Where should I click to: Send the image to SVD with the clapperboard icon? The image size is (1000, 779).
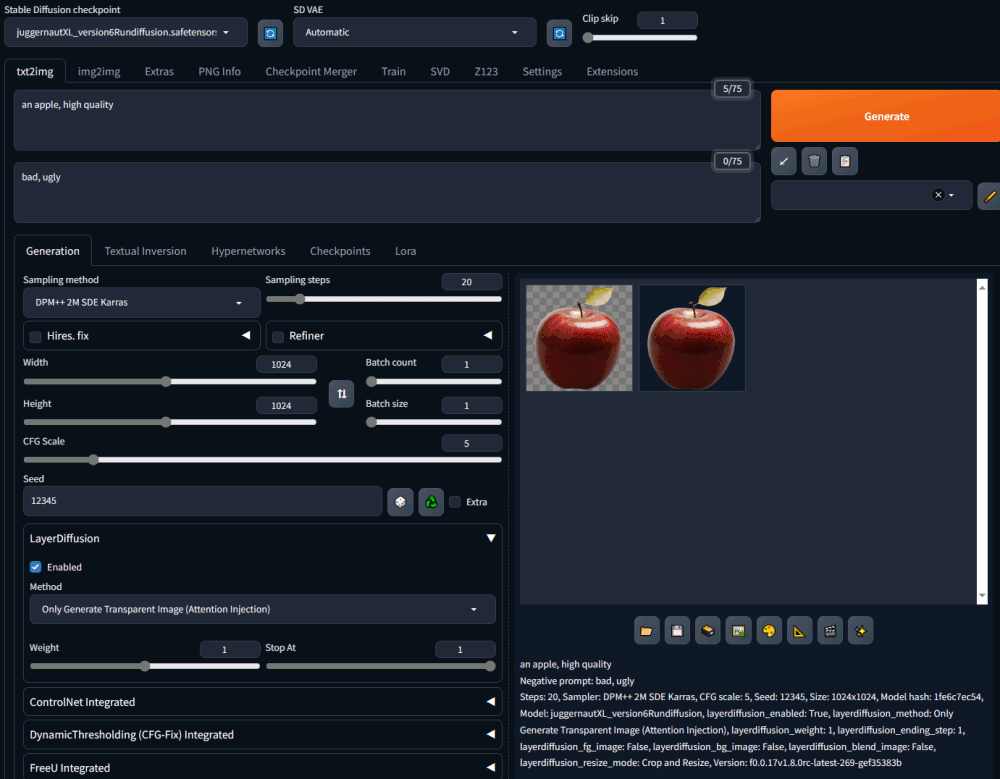(x=830, y=631)
